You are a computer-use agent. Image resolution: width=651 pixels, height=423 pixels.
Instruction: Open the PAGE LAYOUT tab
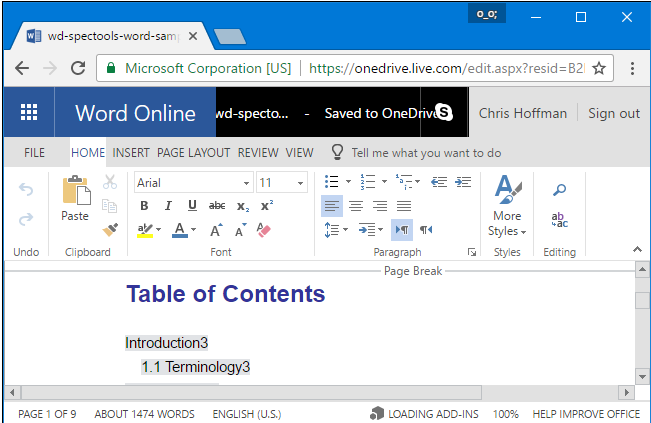(x=194, y=153)
